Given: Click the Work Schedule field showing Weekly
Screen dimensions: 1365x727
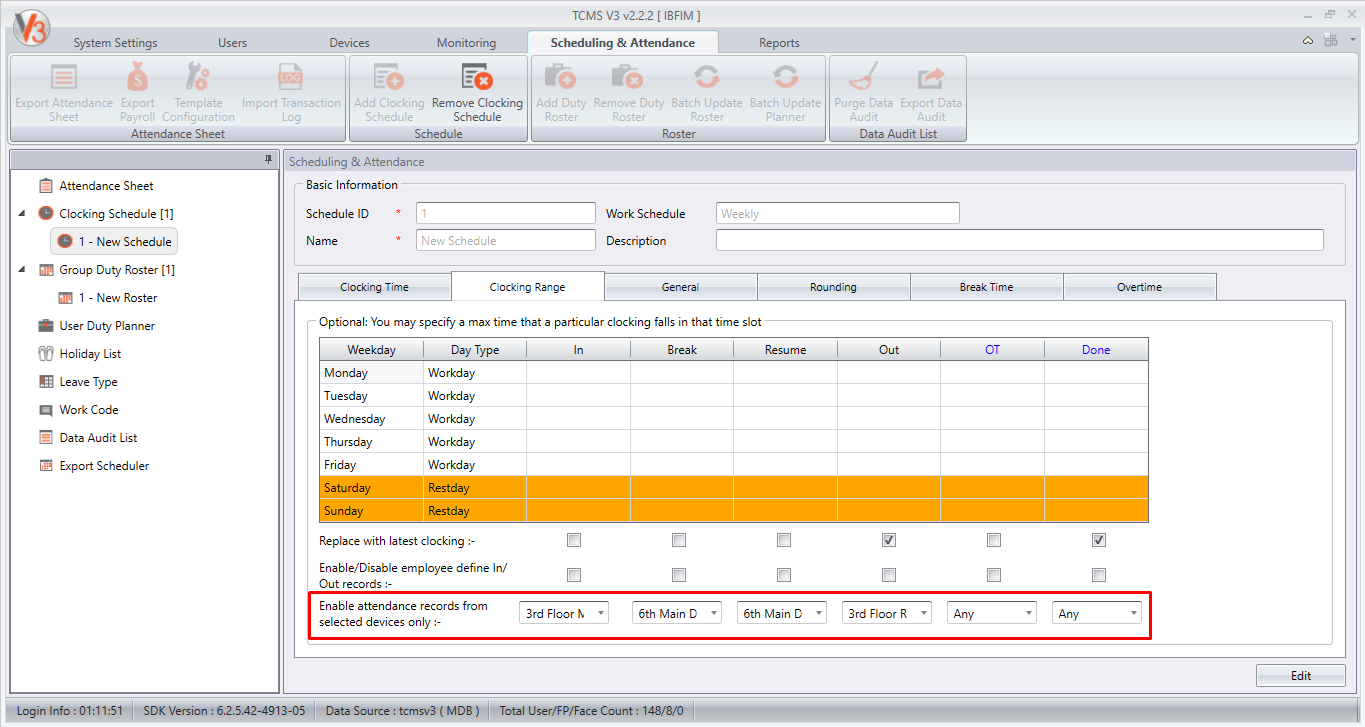Looking at the screenshot, I should pos(838,213).
